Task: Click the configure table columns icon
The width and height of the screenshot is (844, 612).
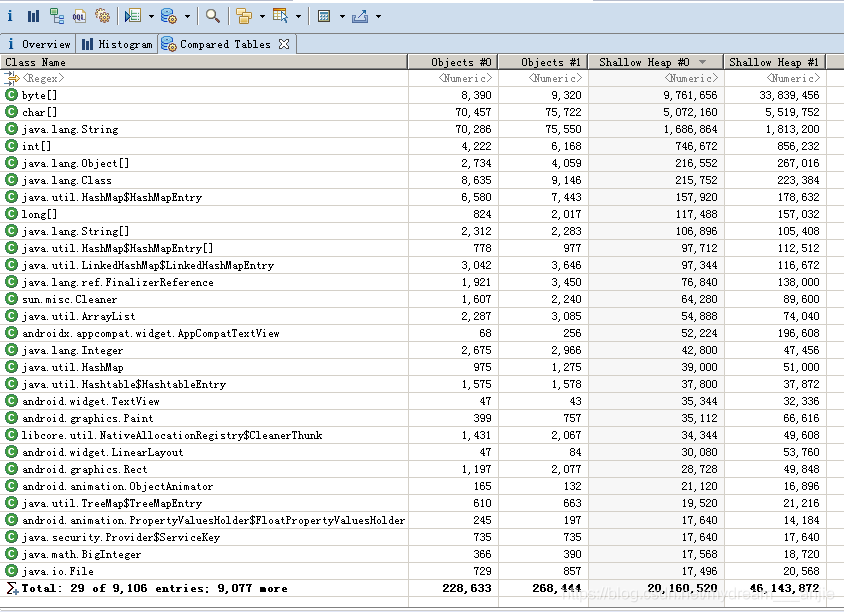Action: 280,16
